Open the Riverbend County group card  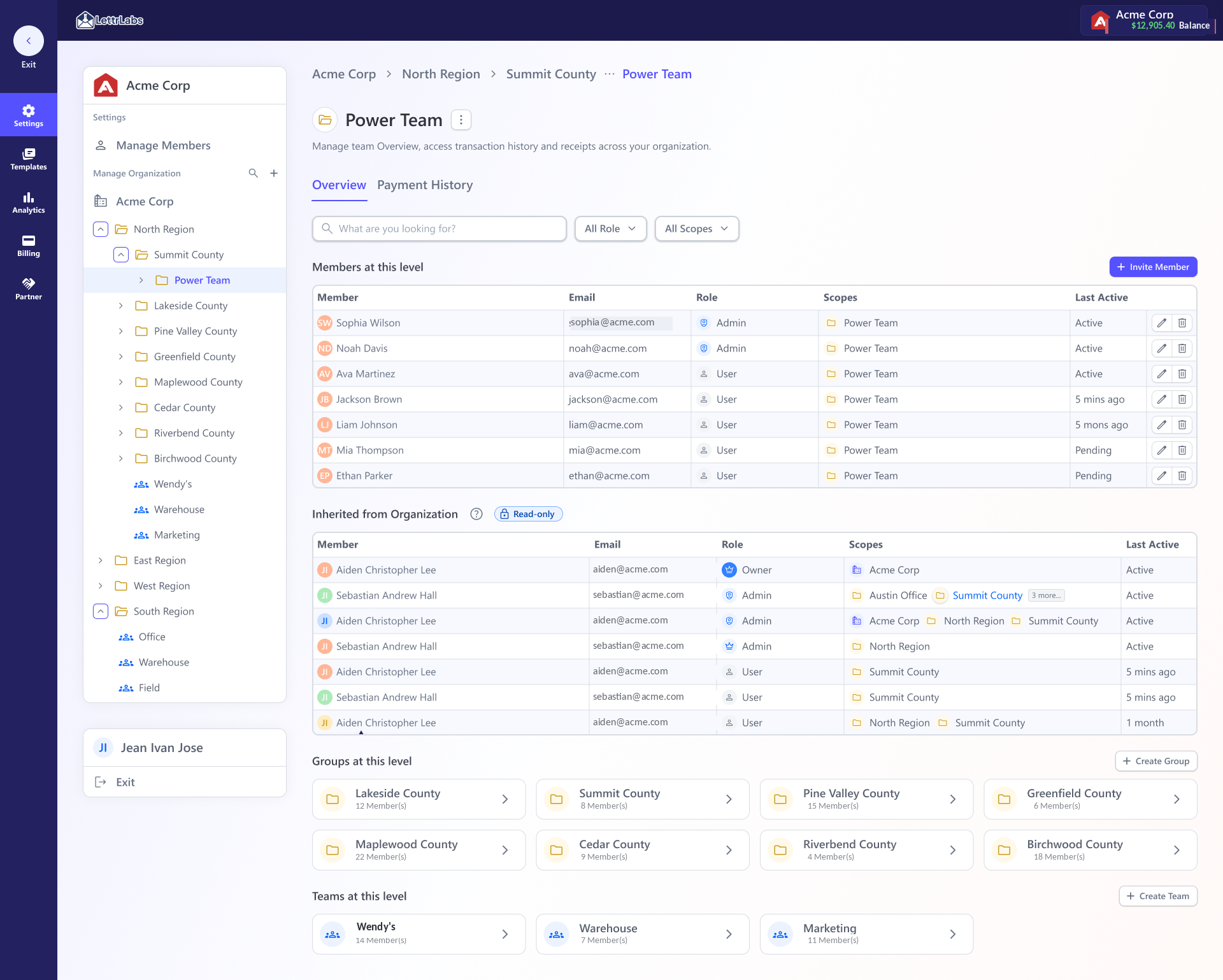[x=866, y=850]
